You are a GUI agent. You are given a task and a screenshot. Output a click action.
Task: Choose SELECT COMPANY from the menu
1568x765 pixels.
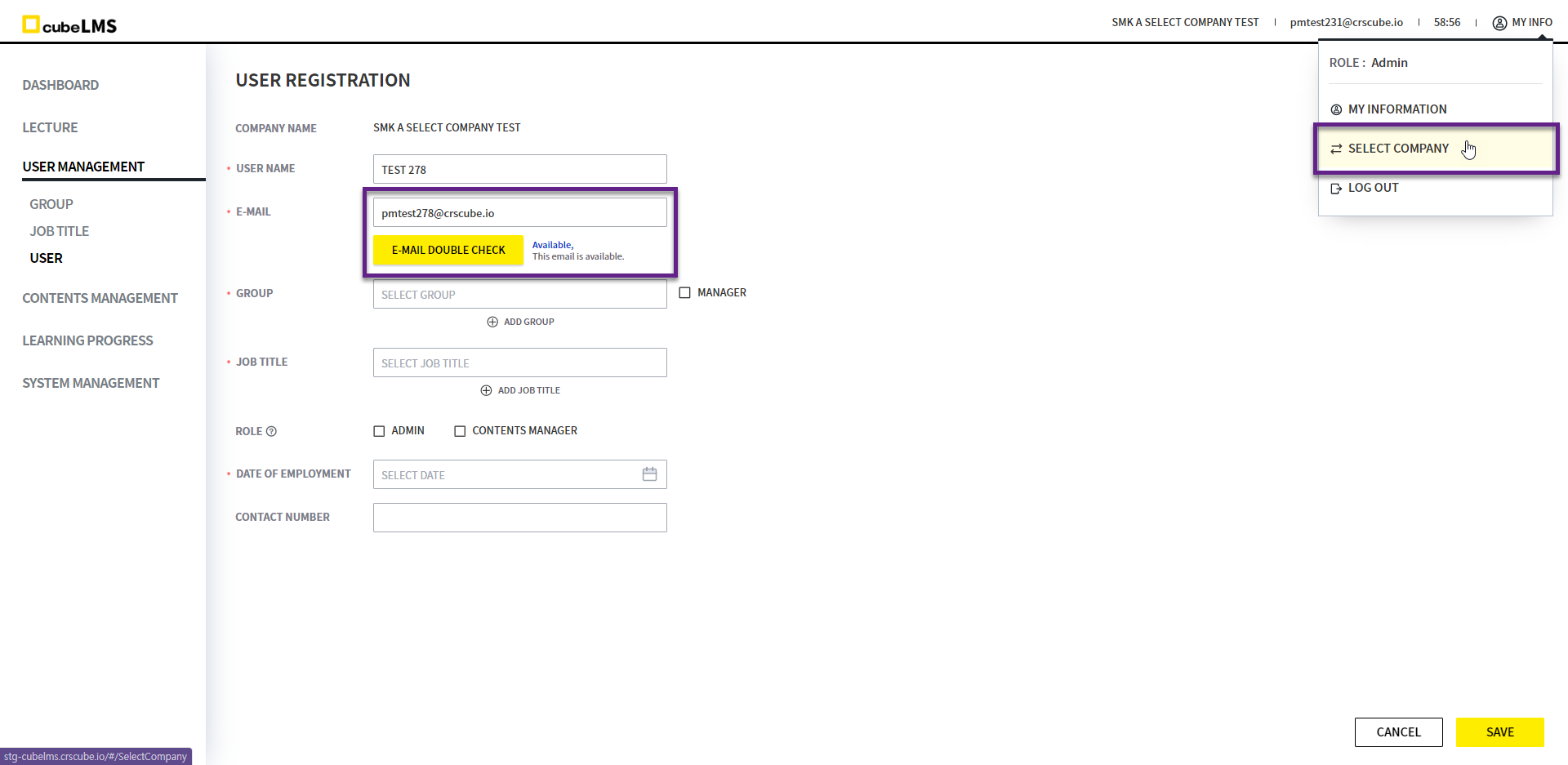coord(1397,149)
